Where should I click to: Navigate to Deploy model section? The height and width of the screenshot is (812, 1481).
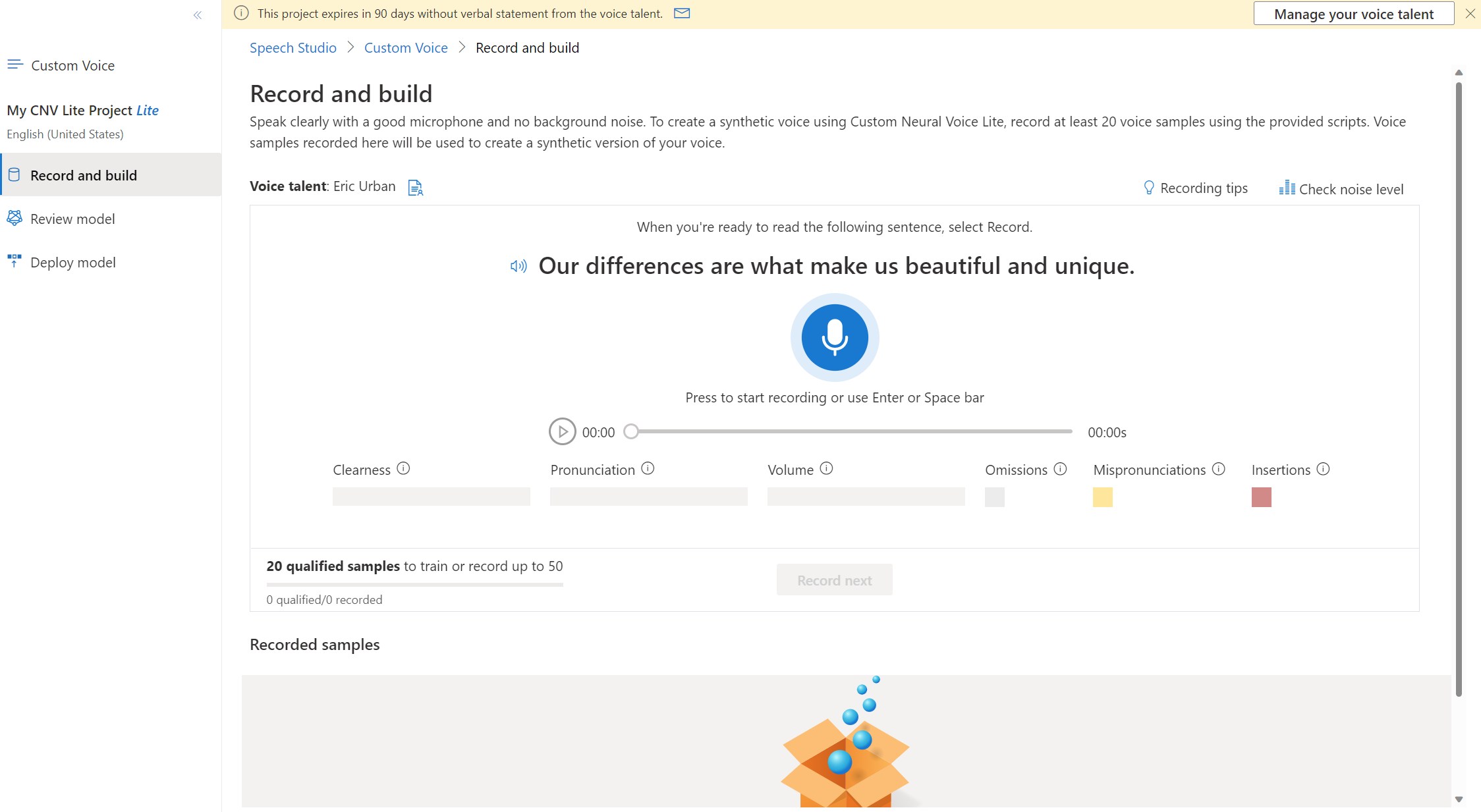tap(73, 261)
